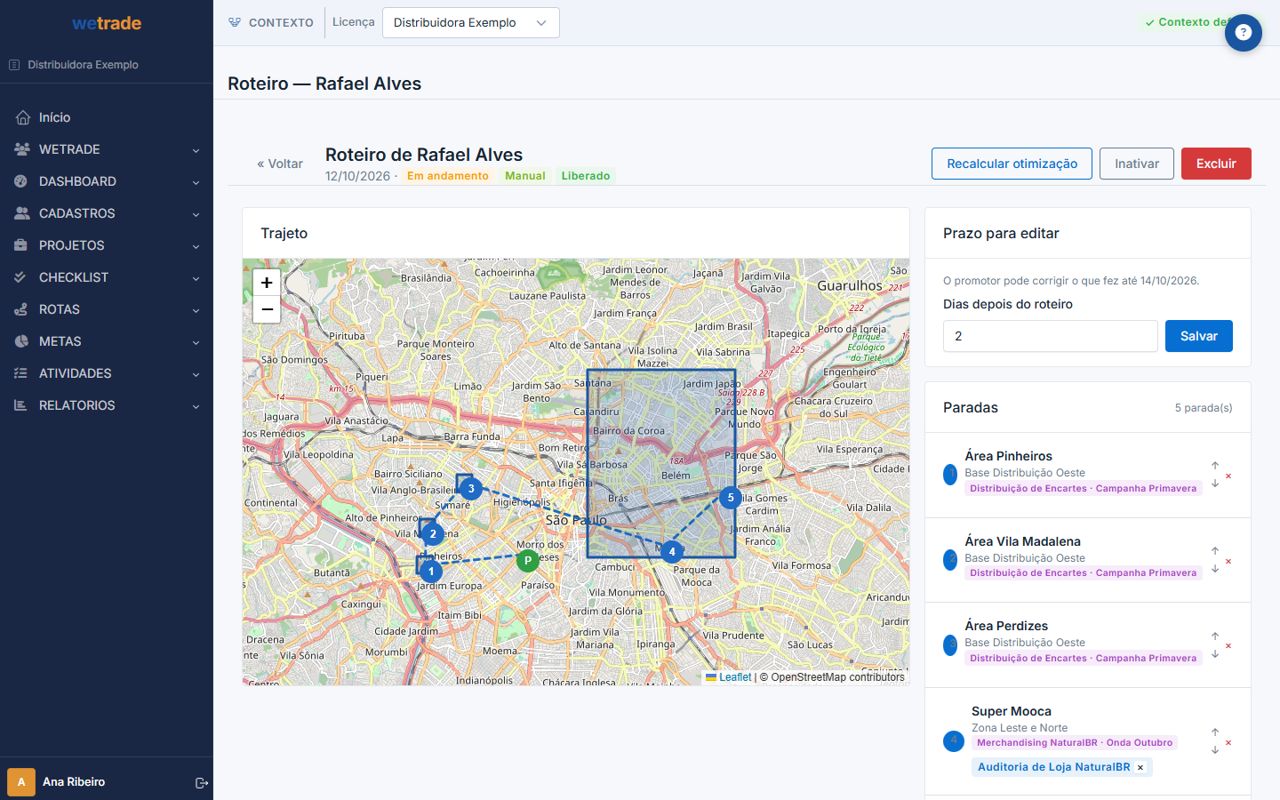Screen dimensions: 1280x800
Task: Click the wetrade logo
Action: tap(107, 23)
